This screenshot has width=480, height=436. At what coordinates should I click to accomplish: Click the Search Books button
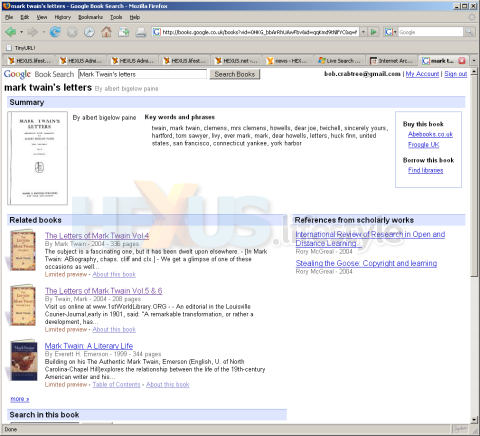[235, 74]
